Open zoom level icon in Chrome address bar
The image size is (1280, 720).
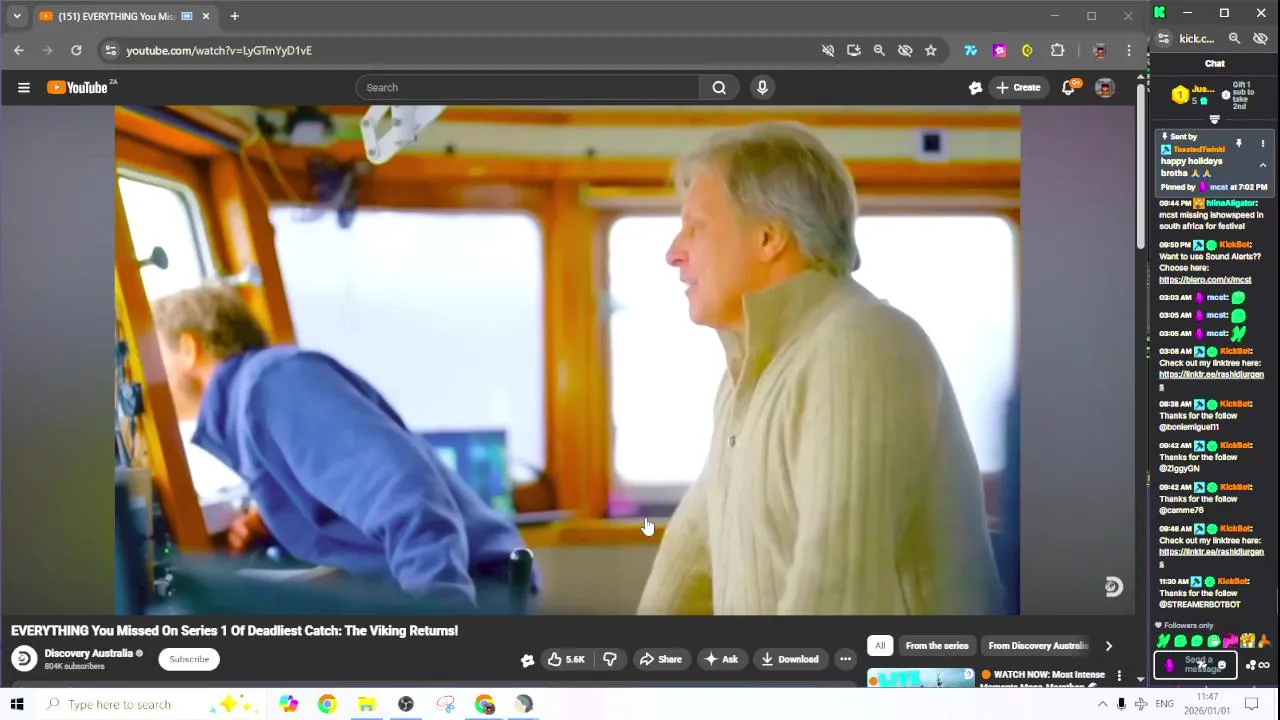pyautogui.click(x=879, y=50)
